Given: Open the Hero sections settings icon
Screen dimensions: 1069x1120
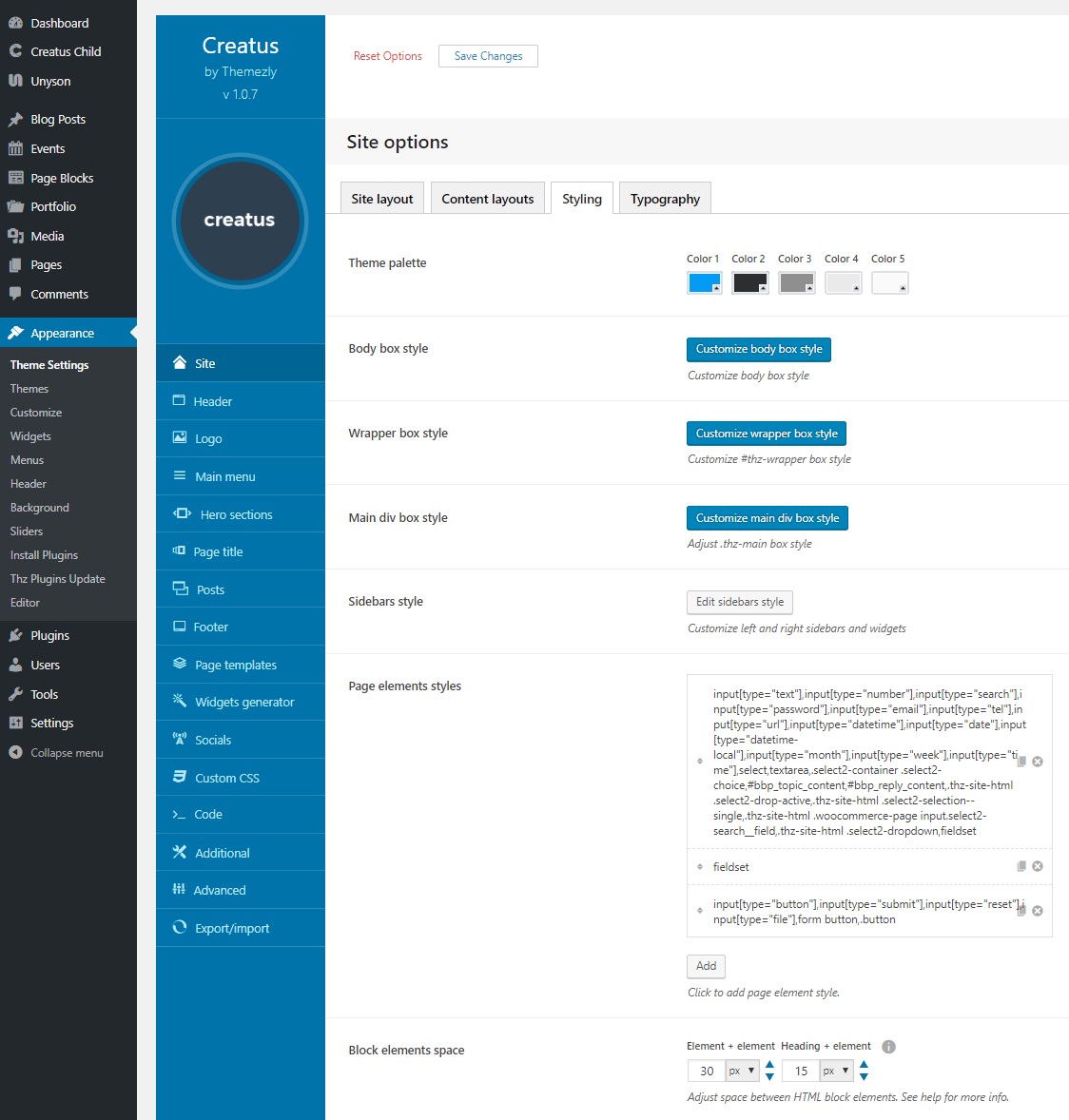Looking at the screenshot, I should click(182, 513).
